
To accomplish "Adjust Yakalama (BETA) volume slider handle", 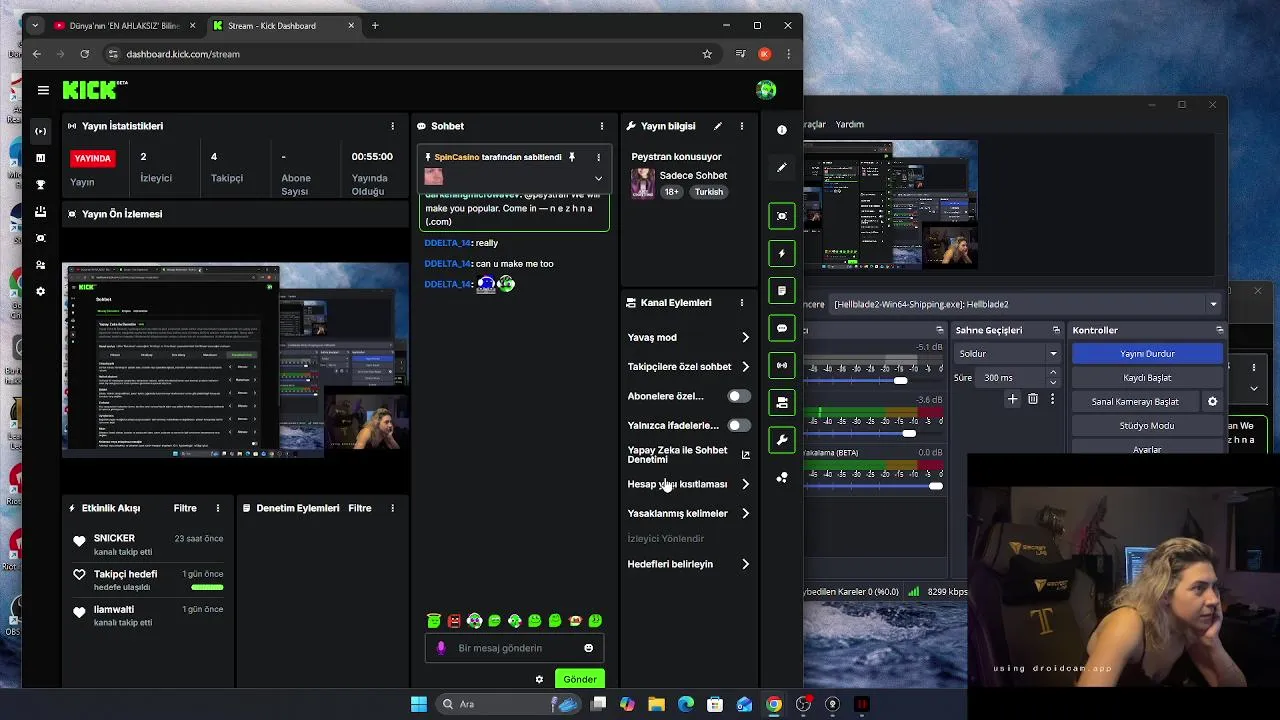I will [935, 486].
